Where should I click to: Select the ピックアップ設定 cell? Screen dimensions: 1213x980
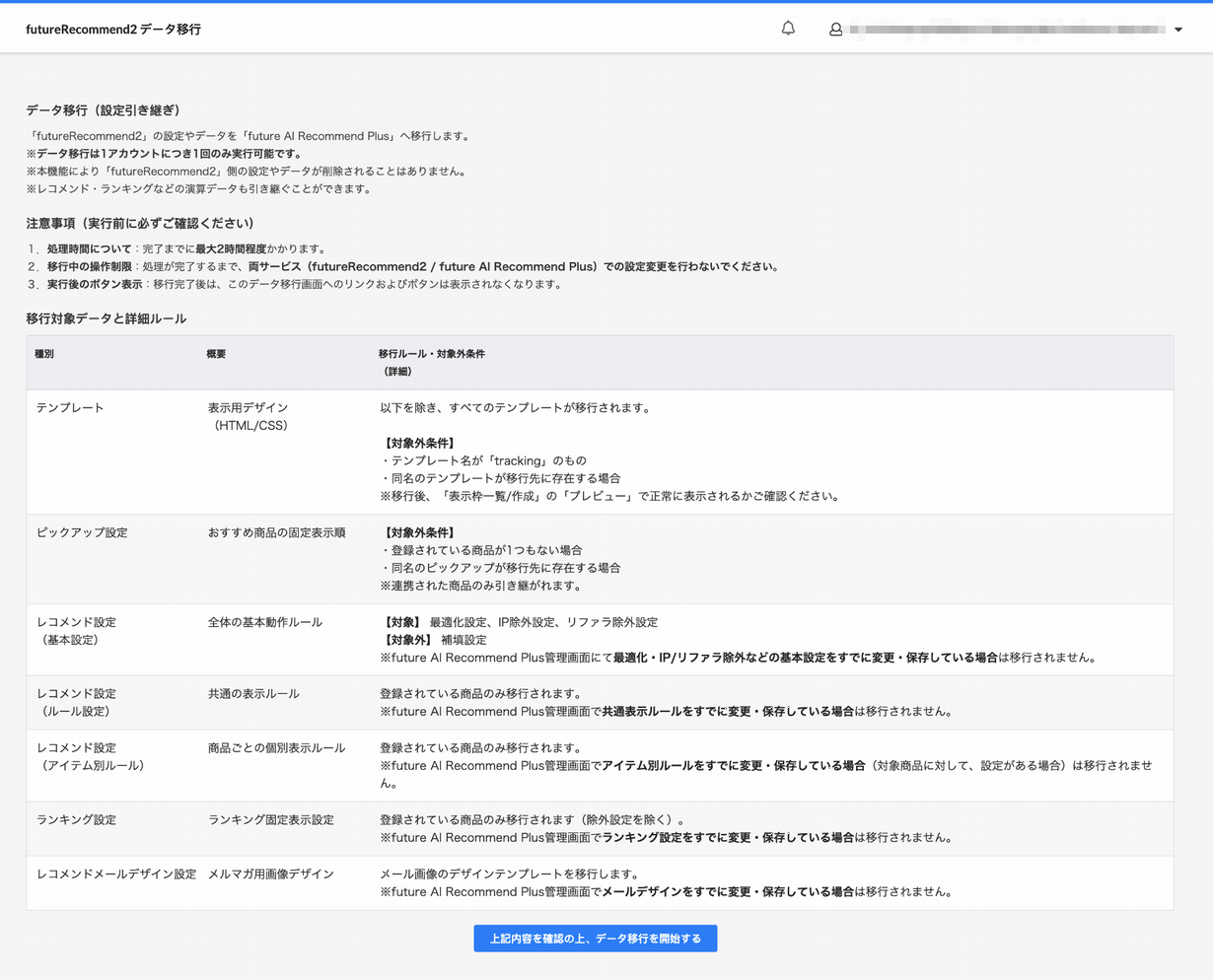[x=82, y=532]
